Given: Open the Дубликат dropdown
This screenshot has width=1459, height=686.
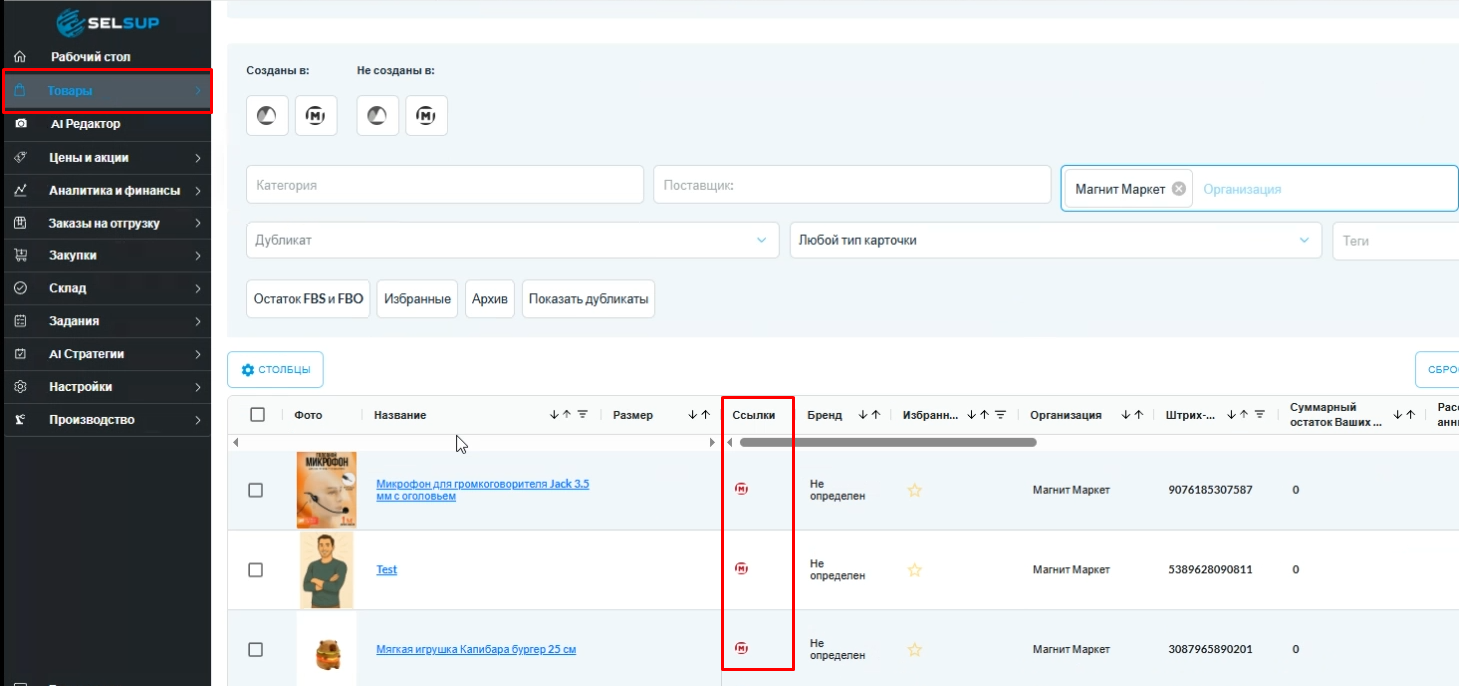Looking at the screenshot, I should (x=511, y=241).
